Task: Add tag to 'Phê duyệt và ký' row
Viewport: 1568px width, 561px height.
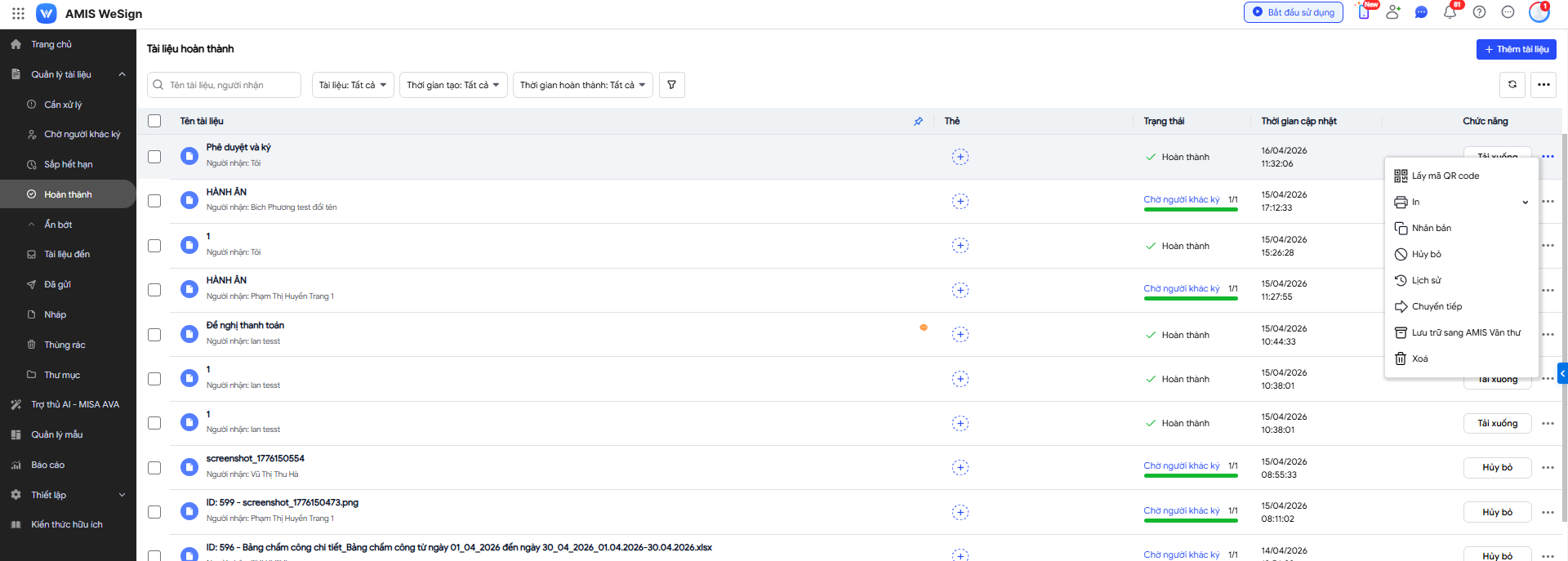Action: (x=960, y=157)
